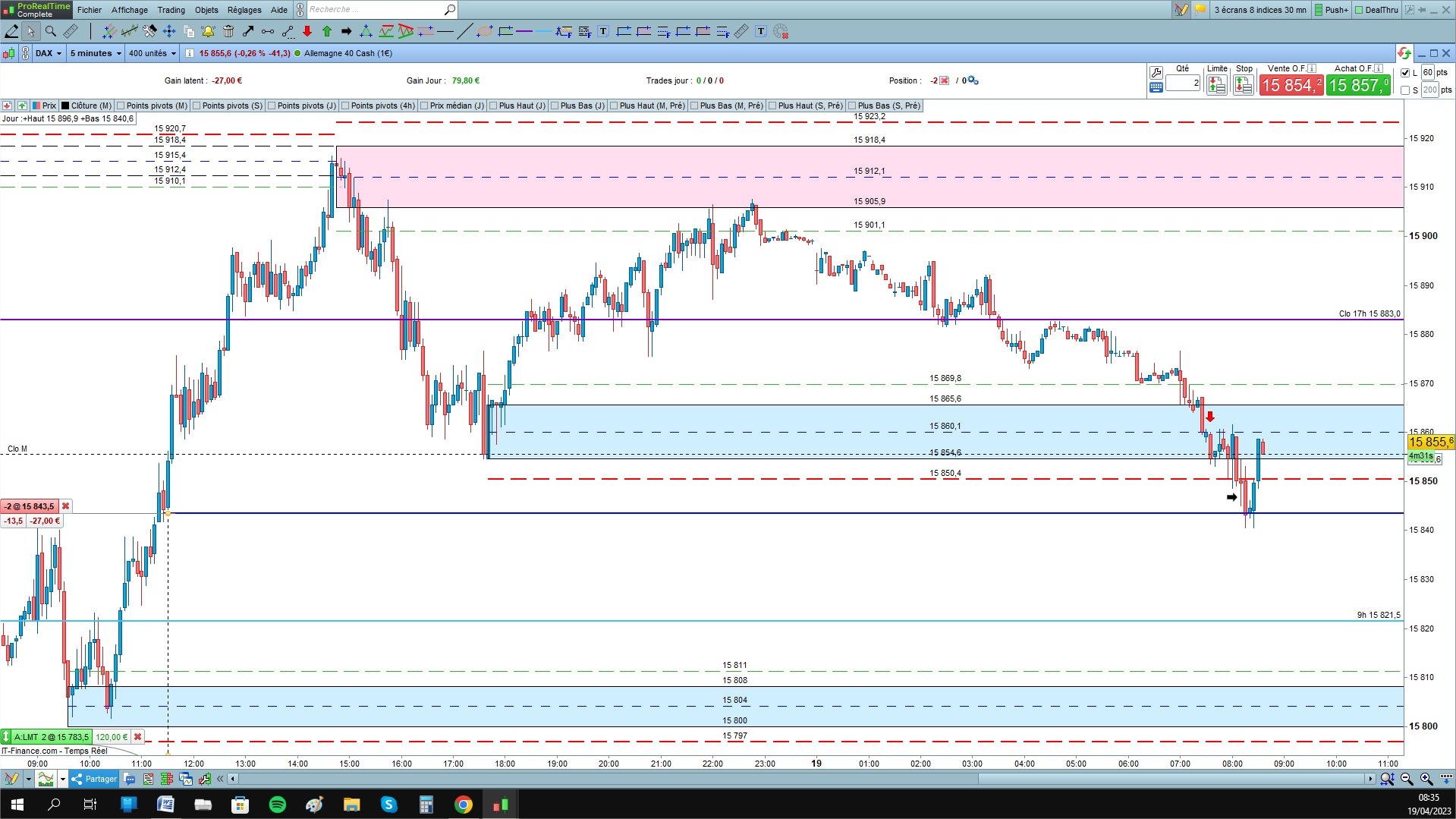Click the L limit points value field

click(1428, 73)
